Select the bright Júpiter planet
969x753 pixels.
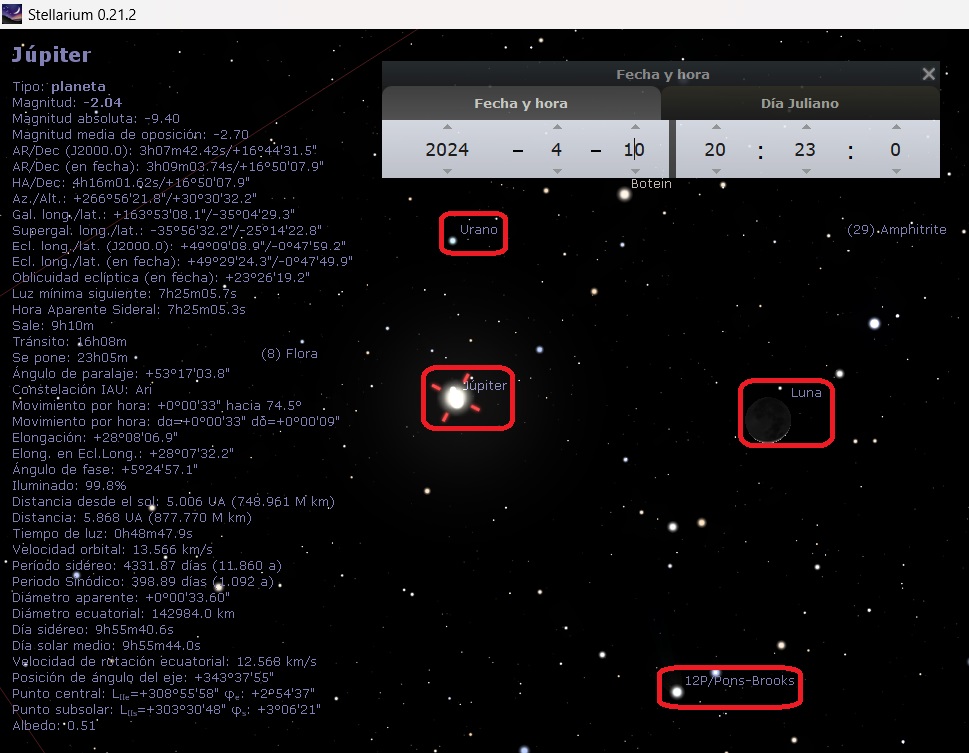(455, 398)
